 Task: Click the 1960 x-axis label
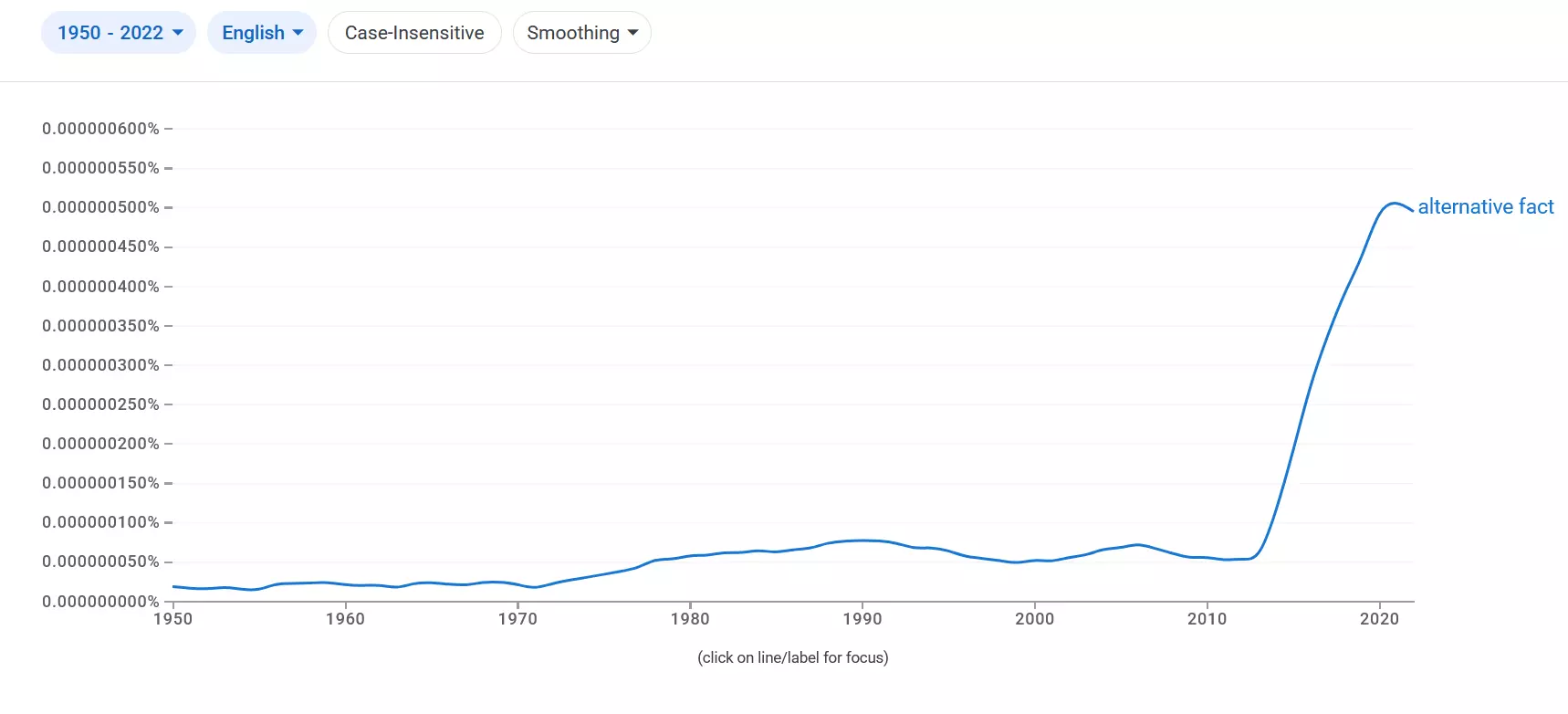345,619
